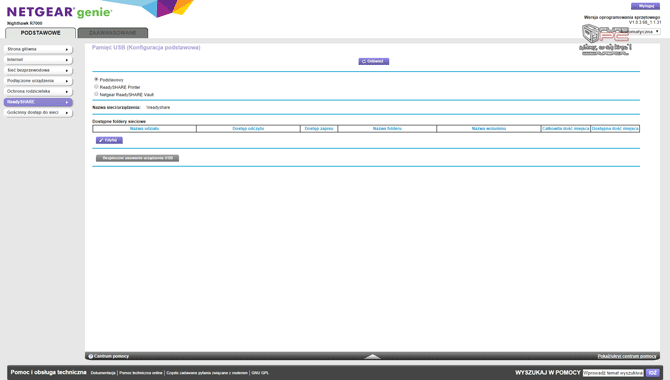Expand the Sieć bezprzewodowa menu arrow
The width and height of the screenshot is (670, 380).
click(67, 71)
